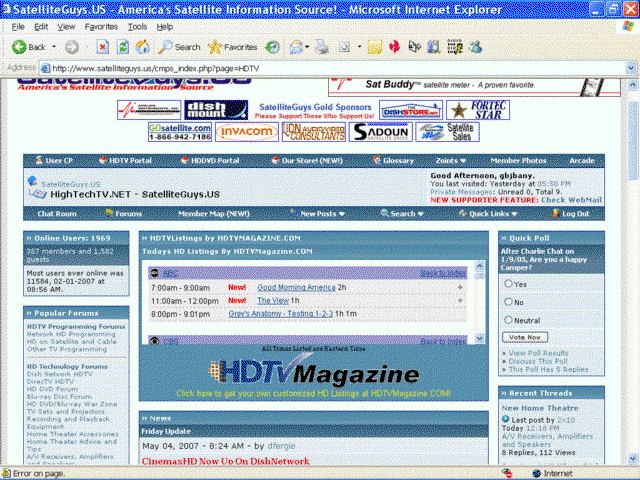
Task: Select the No poll option
Action: click(x=508, y=302)
